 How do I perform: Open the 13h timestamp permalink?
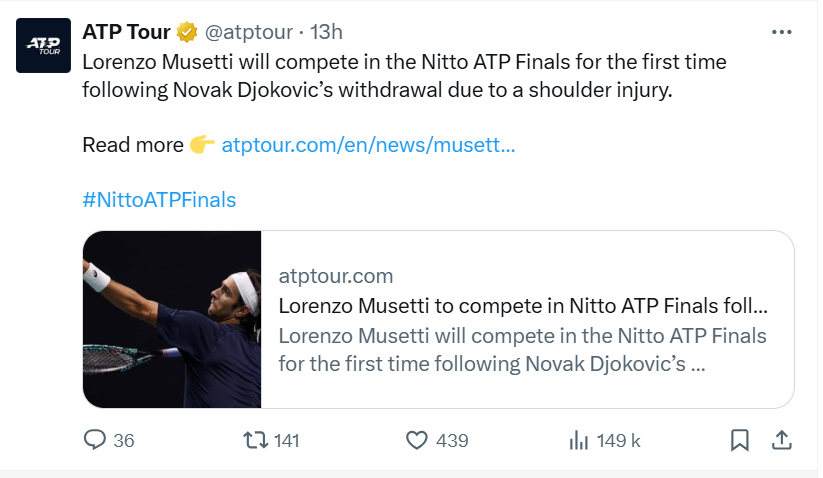(x=327, y=32)
